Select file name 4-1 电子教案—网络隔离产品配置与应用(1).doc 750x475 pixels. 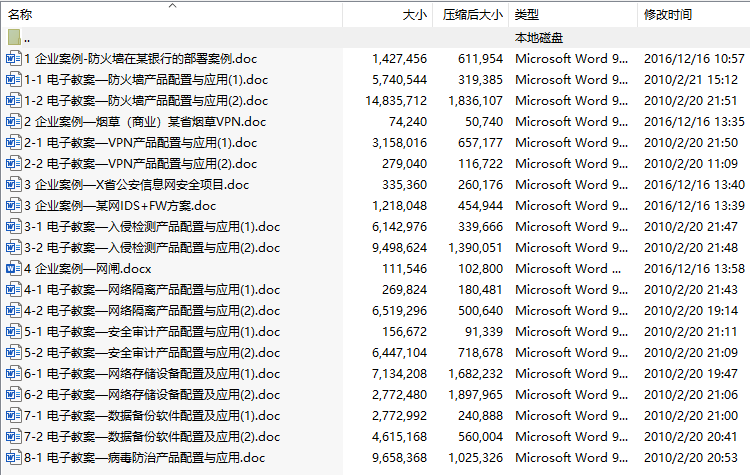[x=152, y=290]
